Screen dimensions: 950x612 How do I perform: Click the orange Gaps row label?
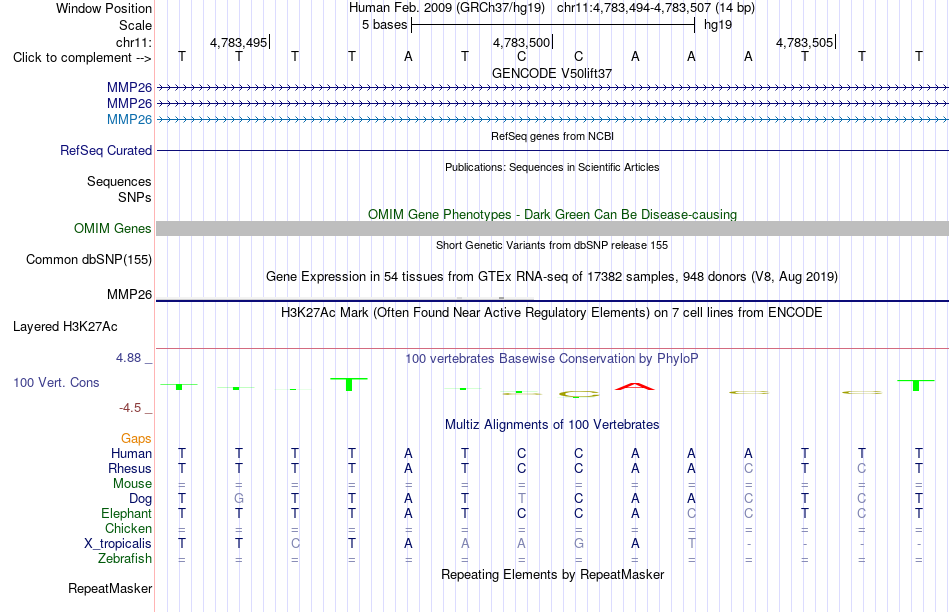pos(136,438)
